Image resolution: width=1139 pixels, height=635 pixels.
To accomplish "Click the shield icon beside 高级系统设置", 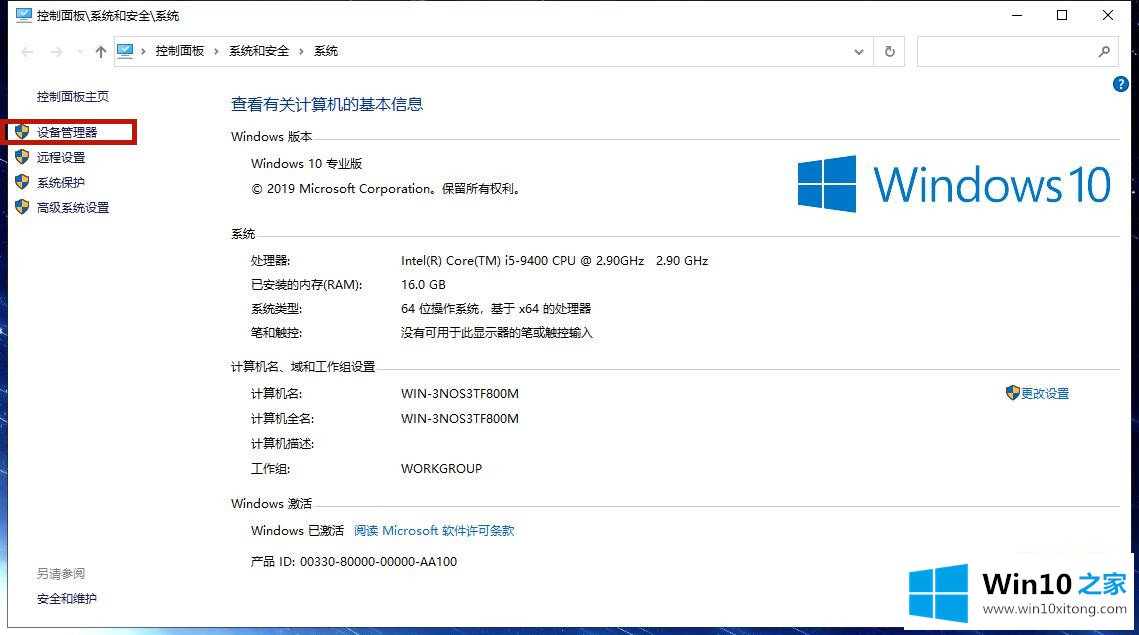I will coord(22,207).
